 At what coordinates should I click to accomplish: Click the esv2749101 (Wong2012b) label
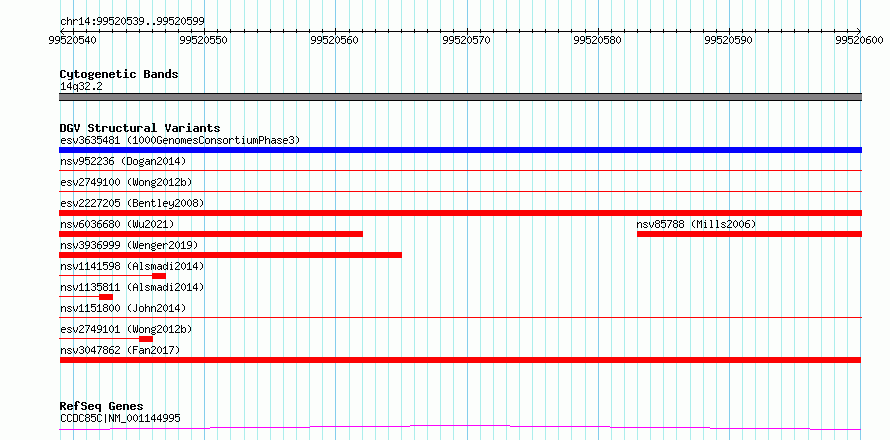pos(126,329)
